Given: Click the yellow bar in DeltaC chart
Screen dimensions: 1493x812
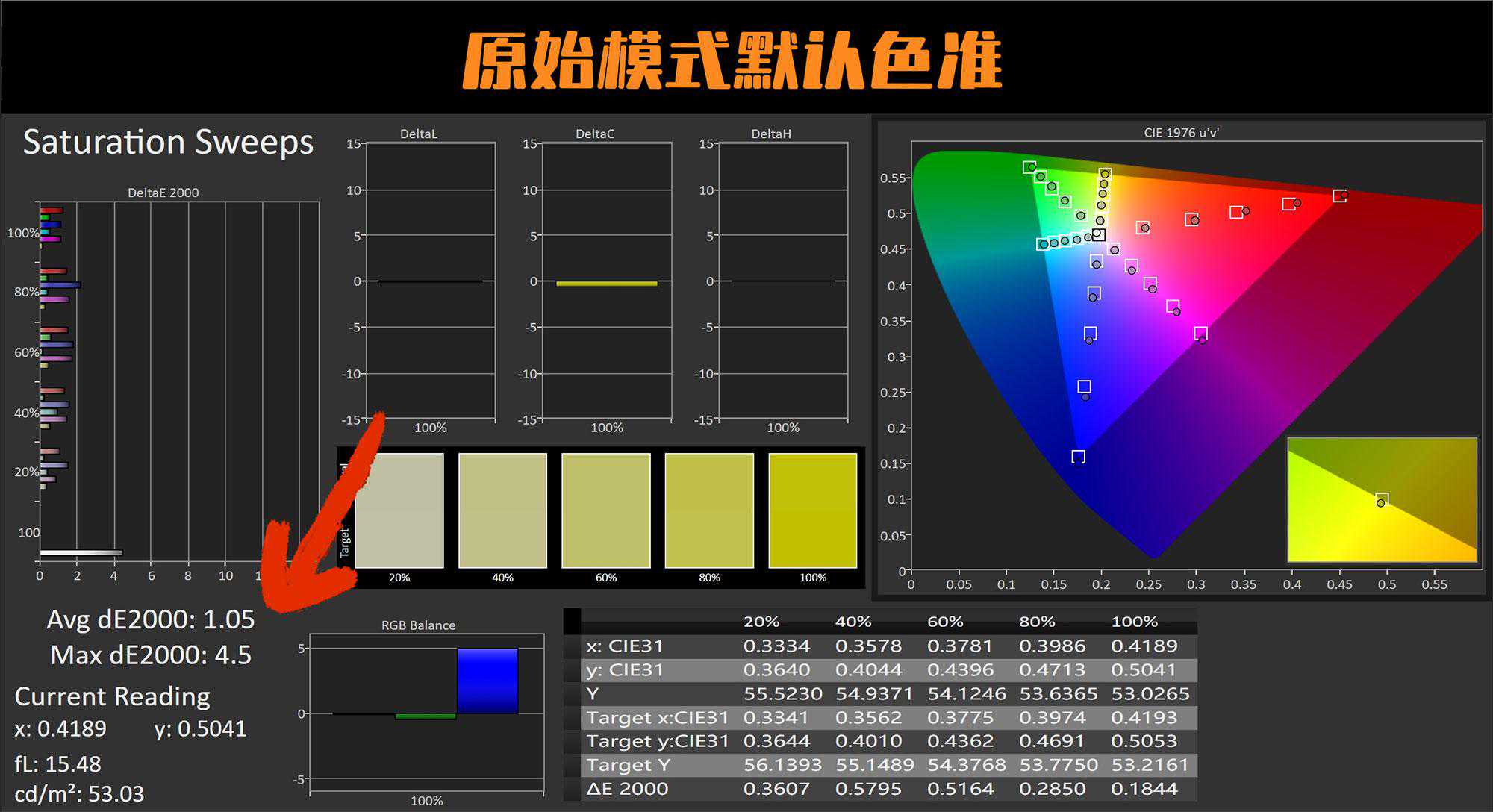Looking at the screenshot, I should point(606,284).
